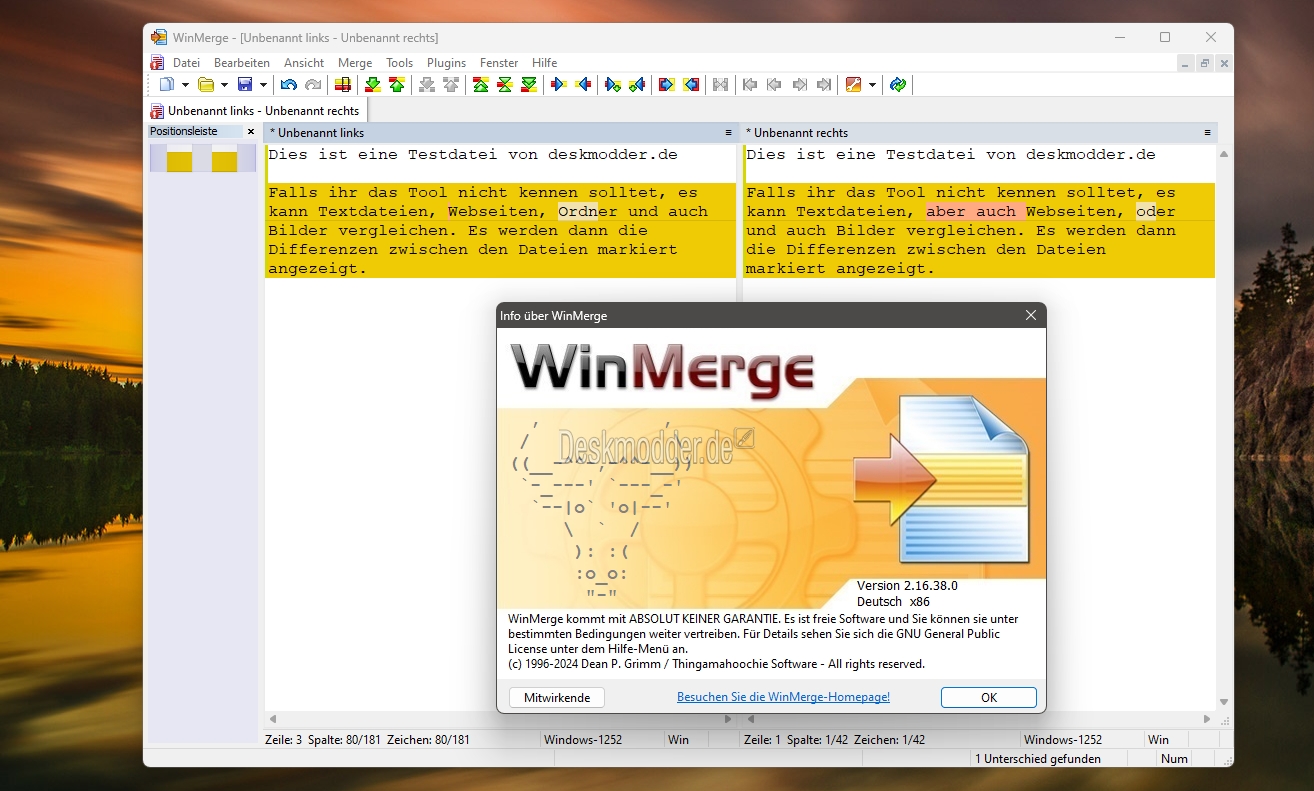Open the Bearbeiten menu
Image resolution: width=1314 pixels, height=791 pixels.
pos(242,62)
